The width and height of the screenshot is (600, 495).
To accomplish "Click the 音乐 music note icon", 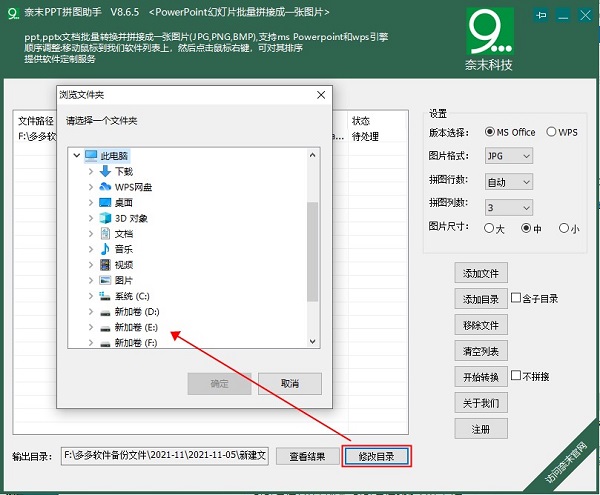I will point(105,249).
